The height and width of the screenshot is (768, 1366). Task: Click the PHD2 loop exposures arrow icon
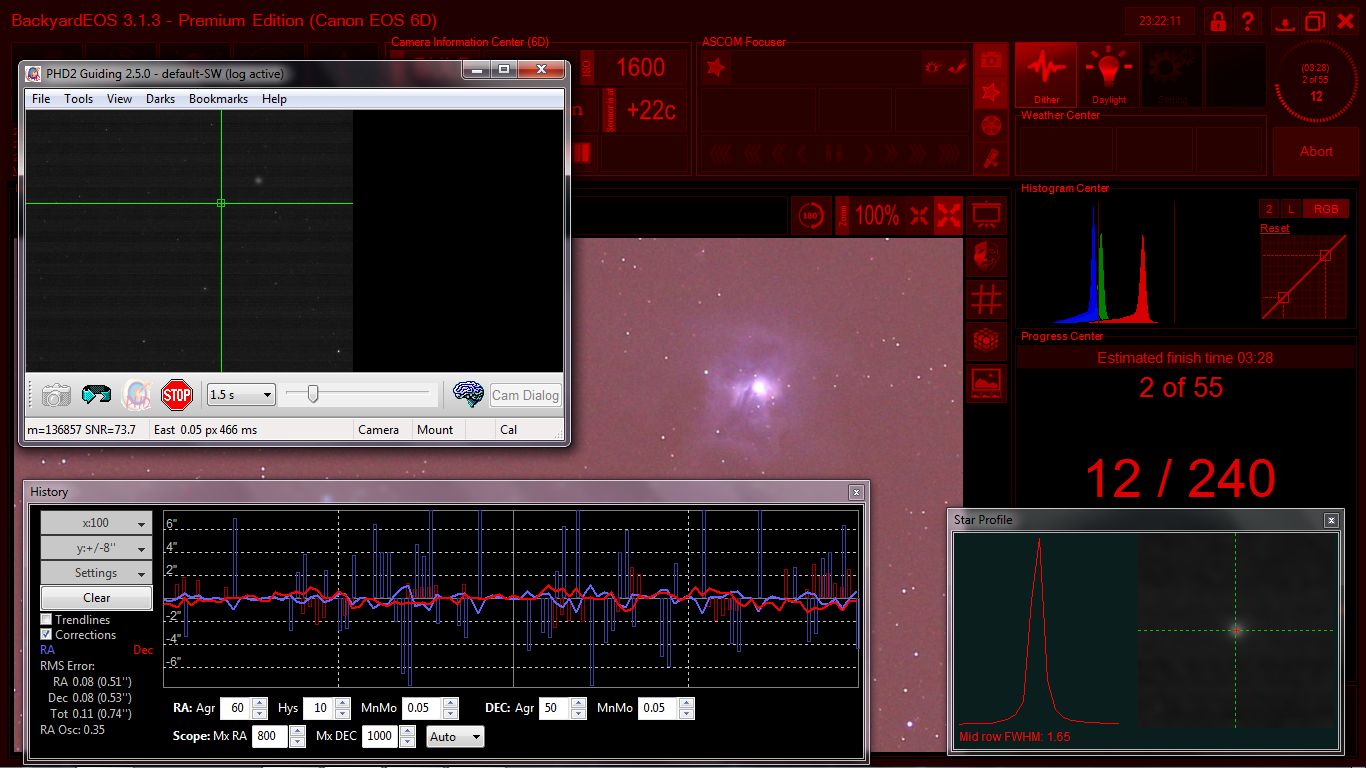97,395
